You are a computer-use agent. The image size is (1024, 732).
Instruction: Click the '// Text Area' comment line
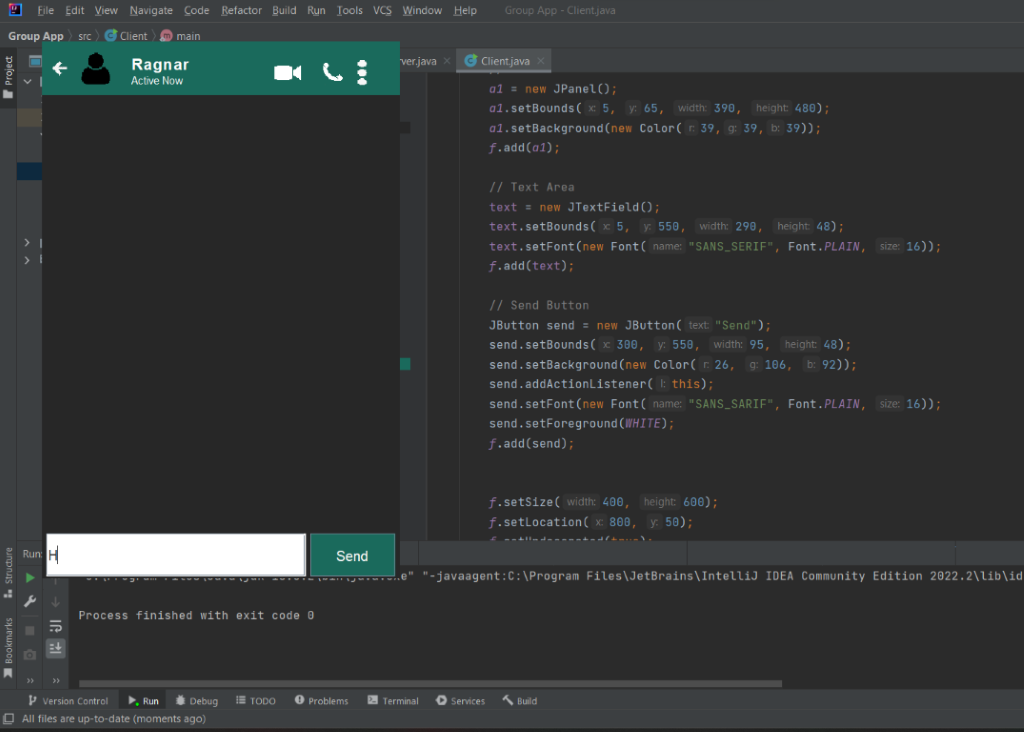pos(532,187)
